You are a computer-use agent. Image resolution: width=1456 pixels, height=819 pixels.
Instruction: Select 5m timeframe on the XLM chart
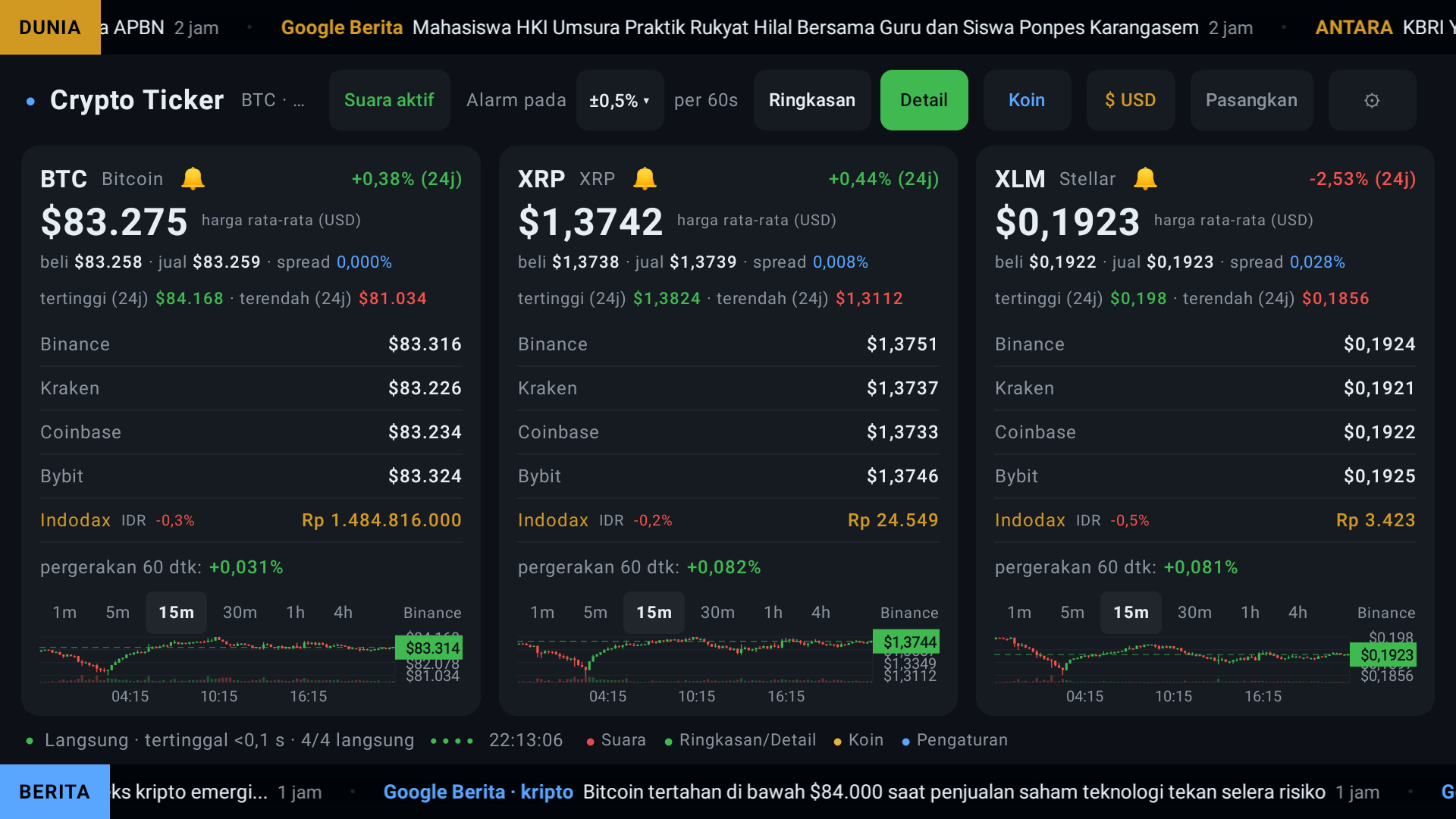pos(1072,612)
